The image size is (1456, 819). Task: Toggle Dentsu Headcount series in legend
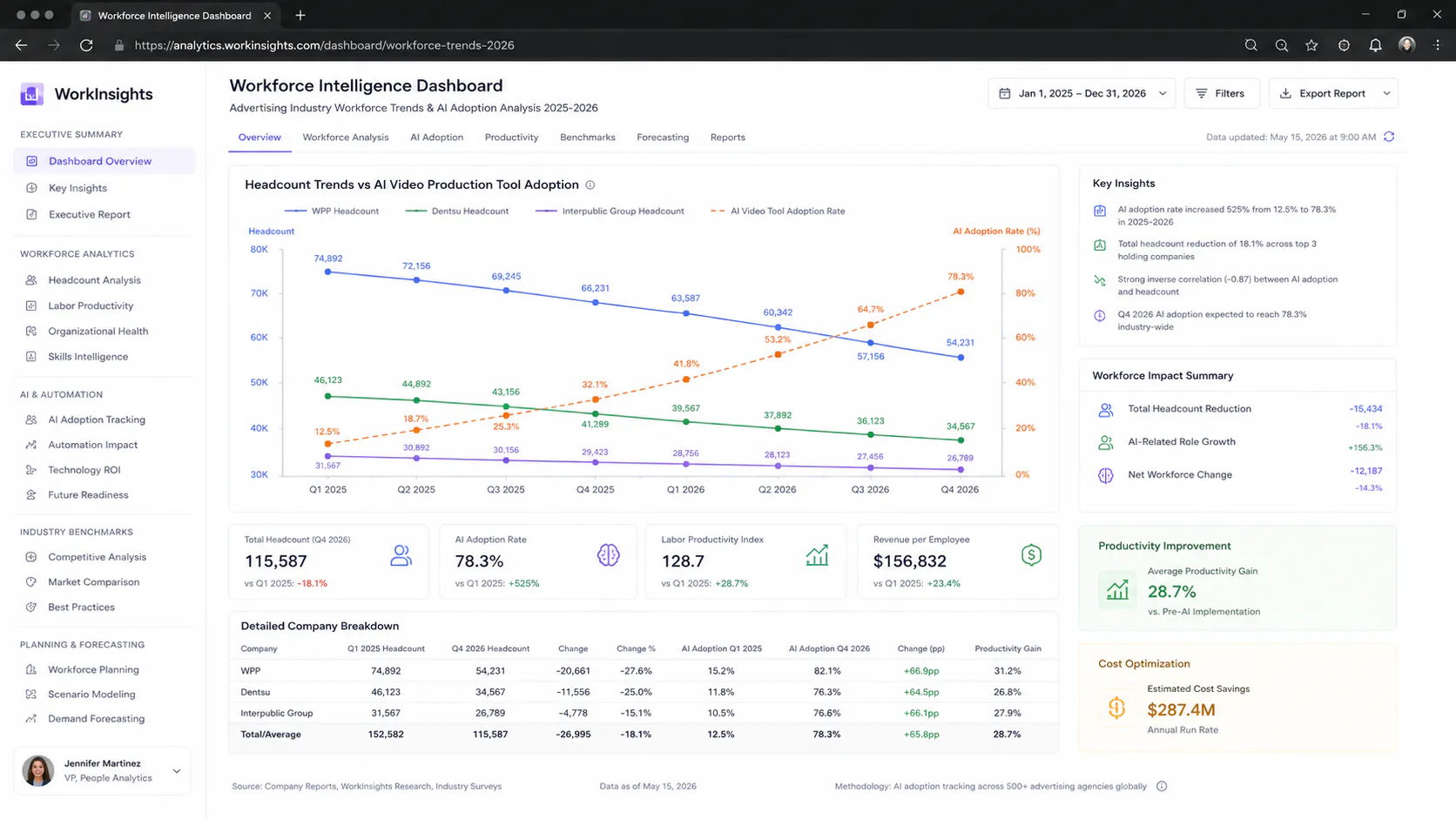457,211
